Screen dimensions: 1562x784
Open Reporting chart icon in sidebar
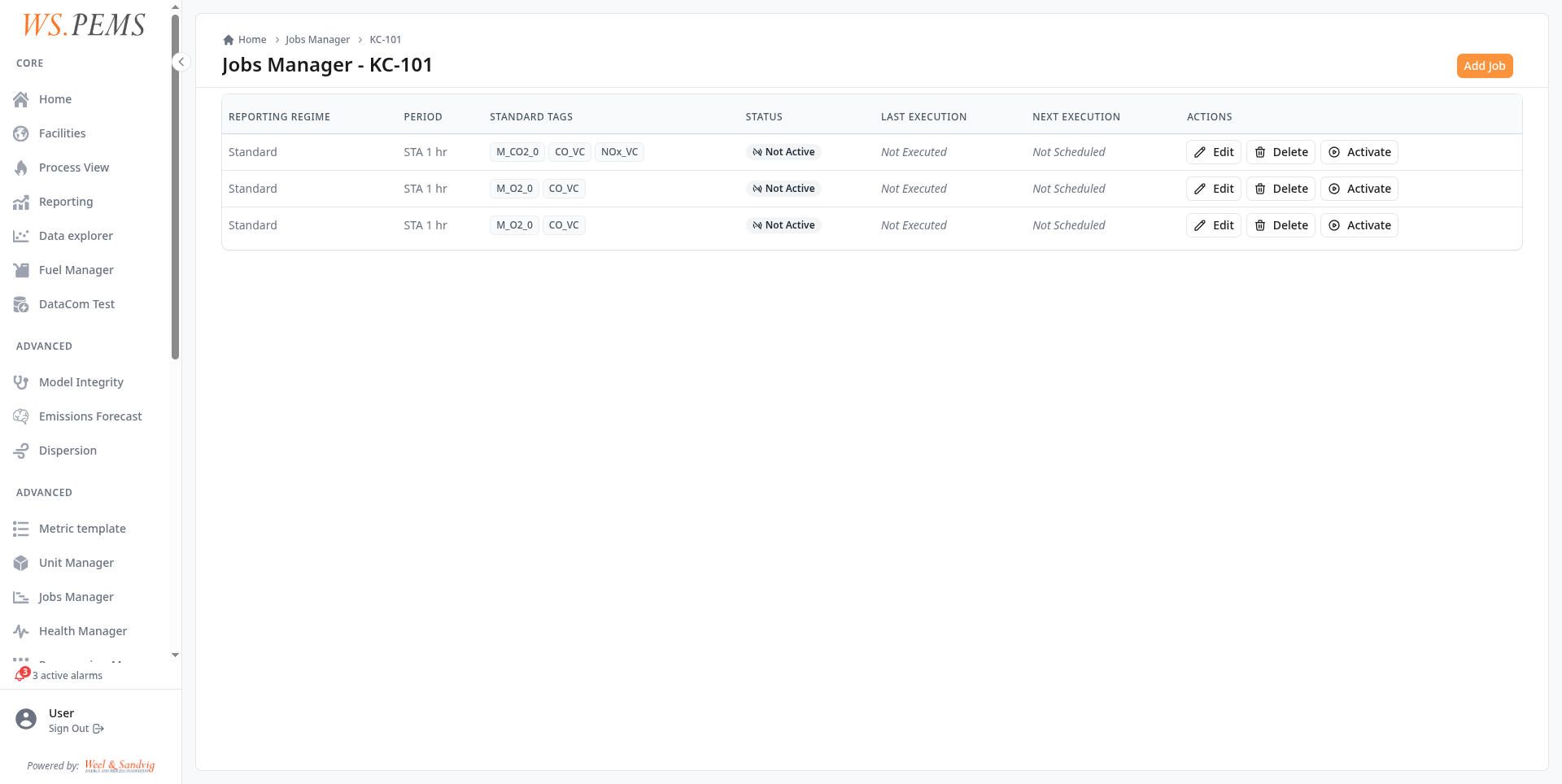pyautogui.click(x=21, y=202)
